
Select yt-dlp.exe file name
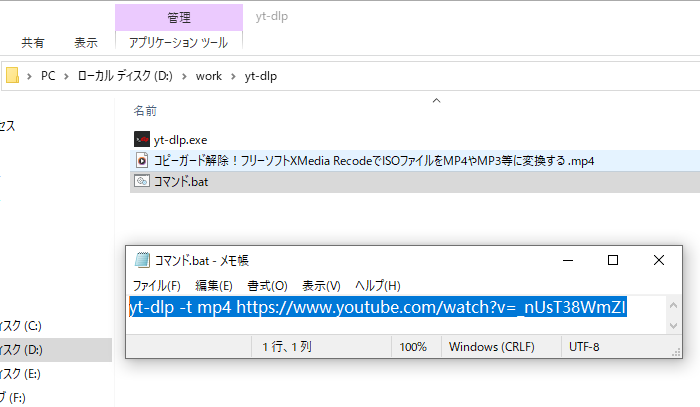click(x=180, y=140)
